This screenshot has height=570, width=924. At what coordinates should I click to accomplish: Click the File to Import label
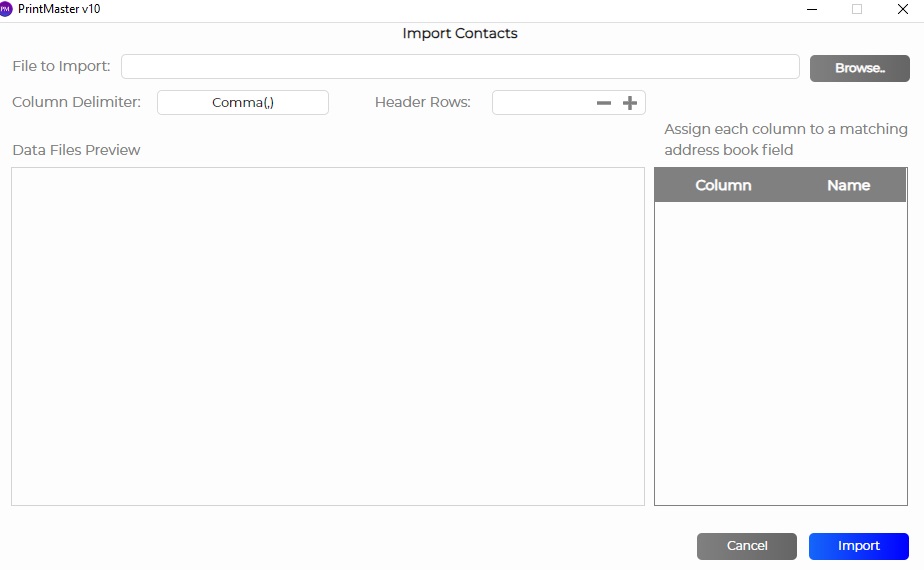pyautogui.click(x=61, y=66)
